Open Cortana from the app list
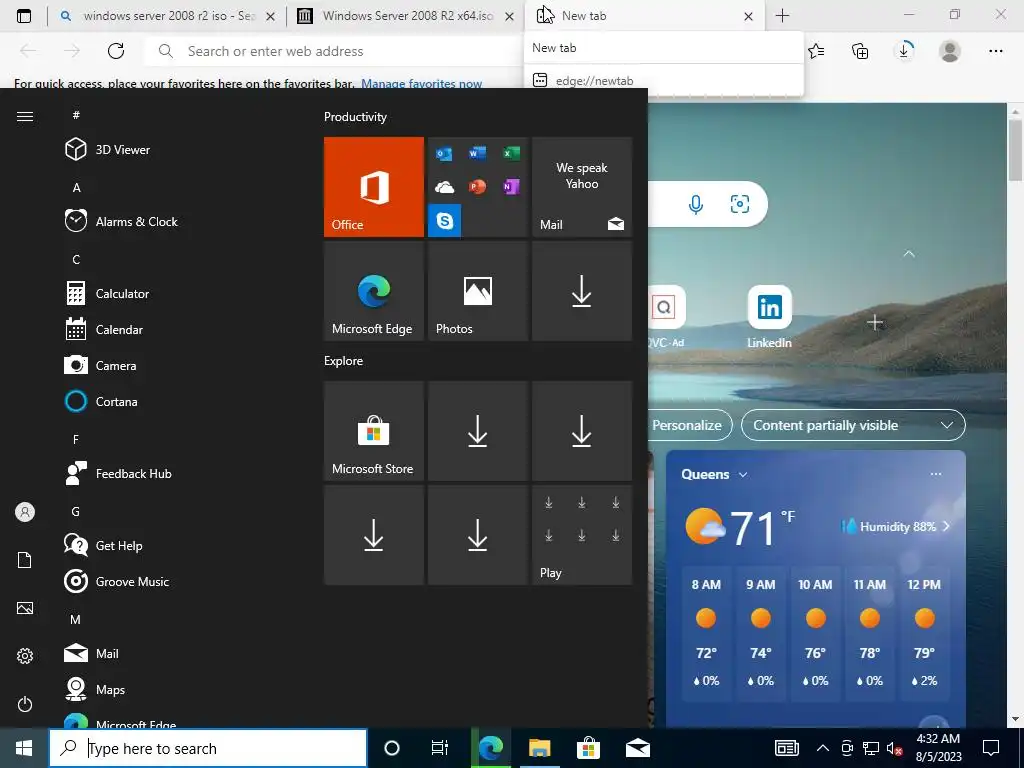Image resolution: width=1024 pixels, height=768 pixels. point(101,402)
